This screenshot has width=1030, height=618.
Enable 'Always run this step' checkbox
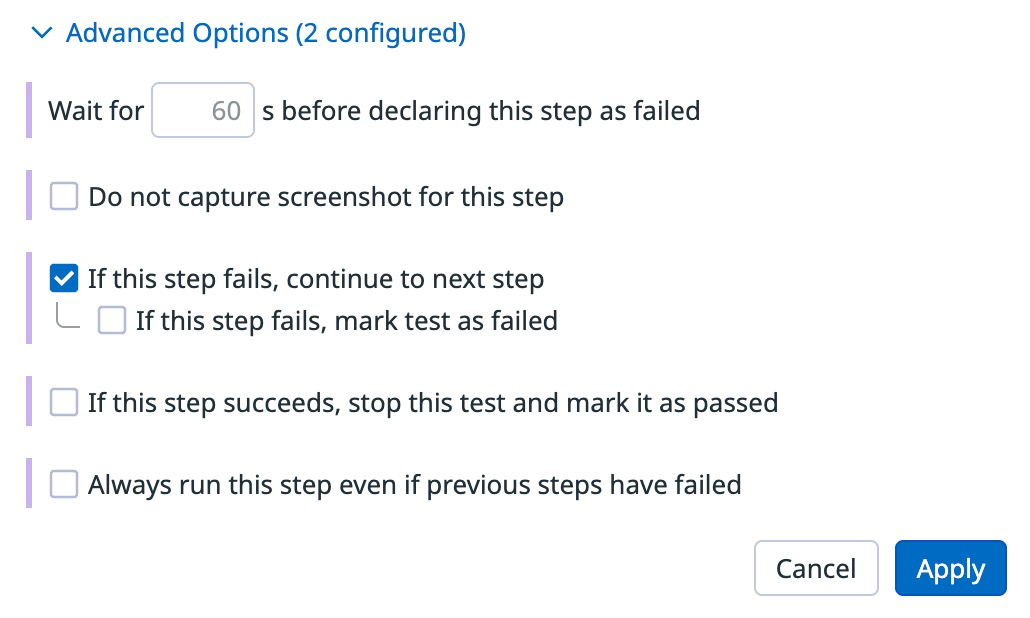click(x=64, y=485)
